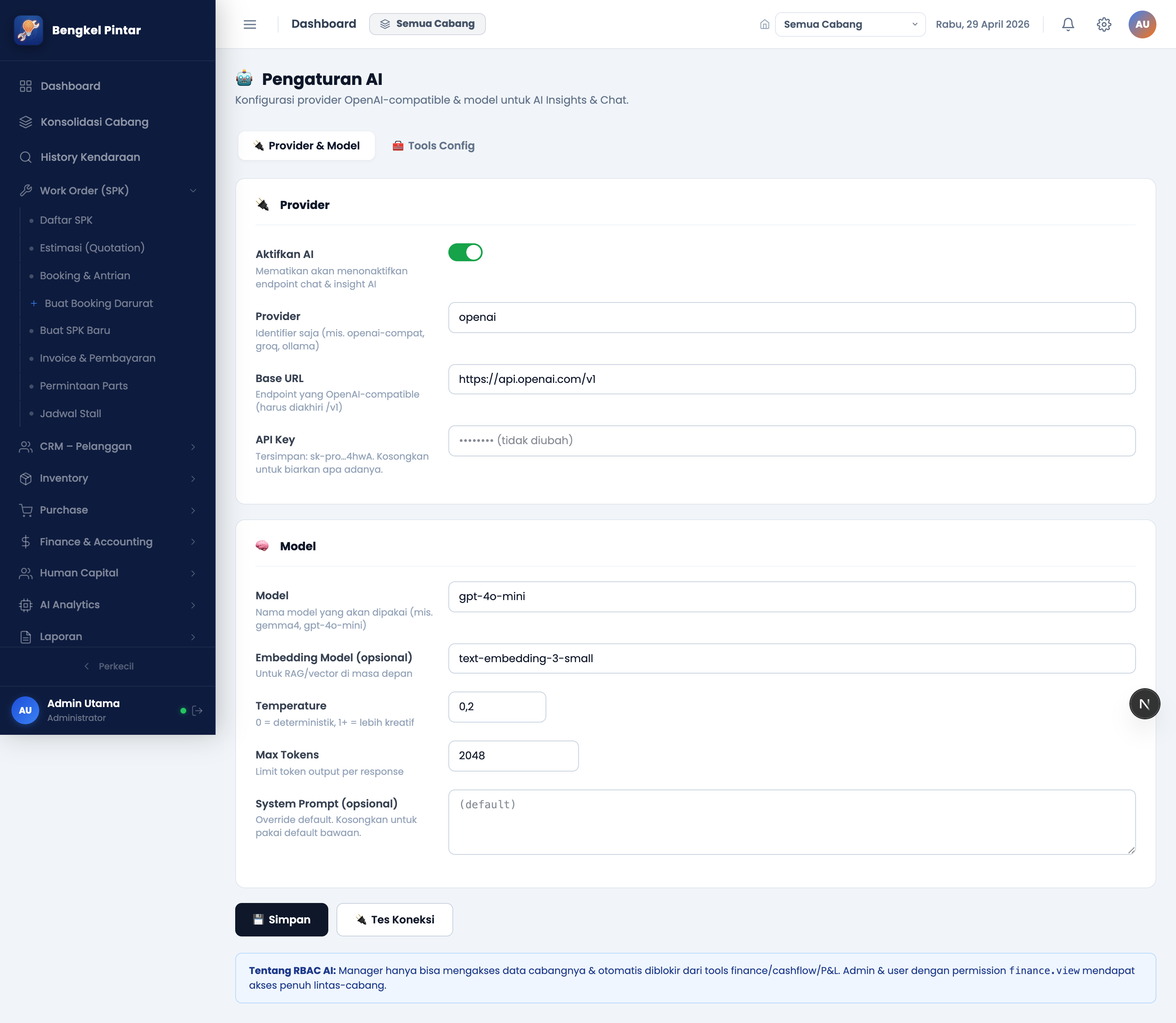The width and height of the screenshot is (1176, 1023).
Task: Expand the CRM – Pelanggan chevron
Action: [193, 447]
